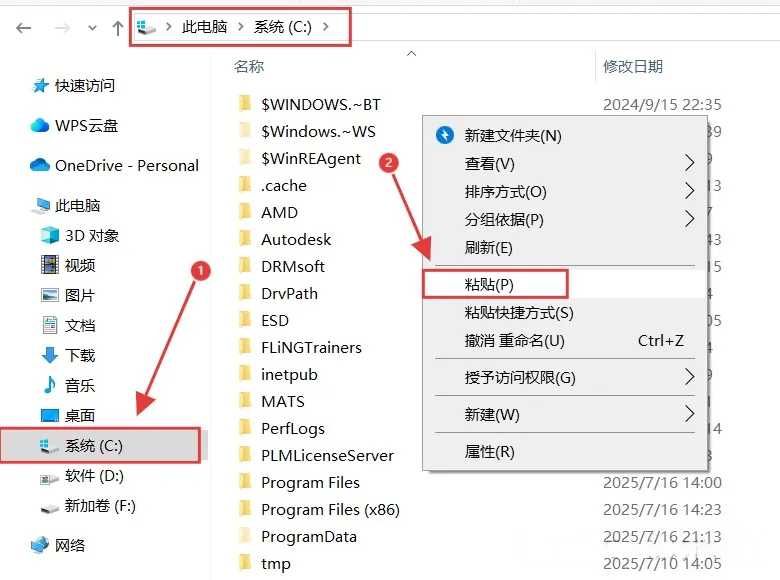This screenshot has height=580, width=780.
Task: Click the 快速访问 star icon
Action: 40,86
